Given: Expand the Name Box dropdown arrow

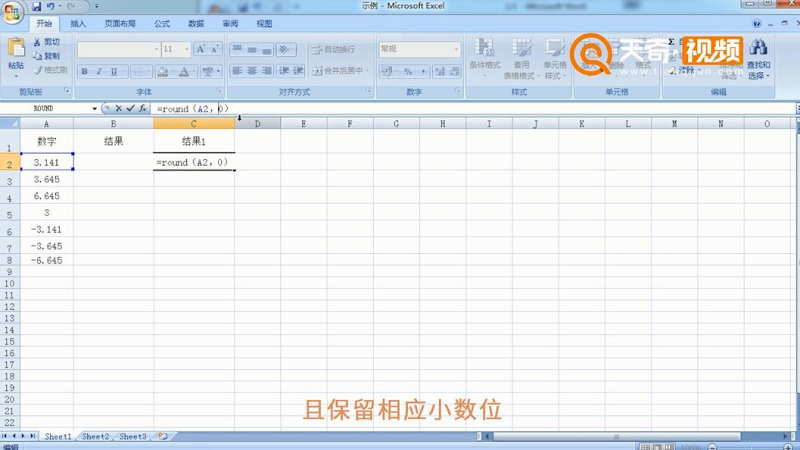Looking at the screenshot, I should tap(94, 109).
